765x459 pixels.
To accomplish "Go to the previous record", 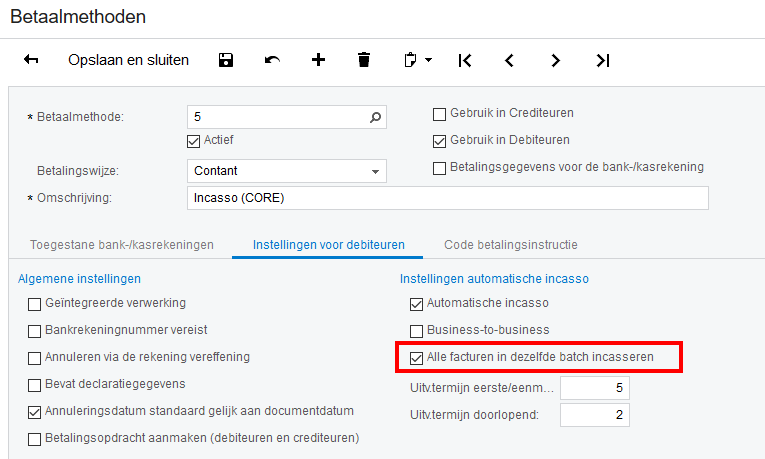I will 509,60.
